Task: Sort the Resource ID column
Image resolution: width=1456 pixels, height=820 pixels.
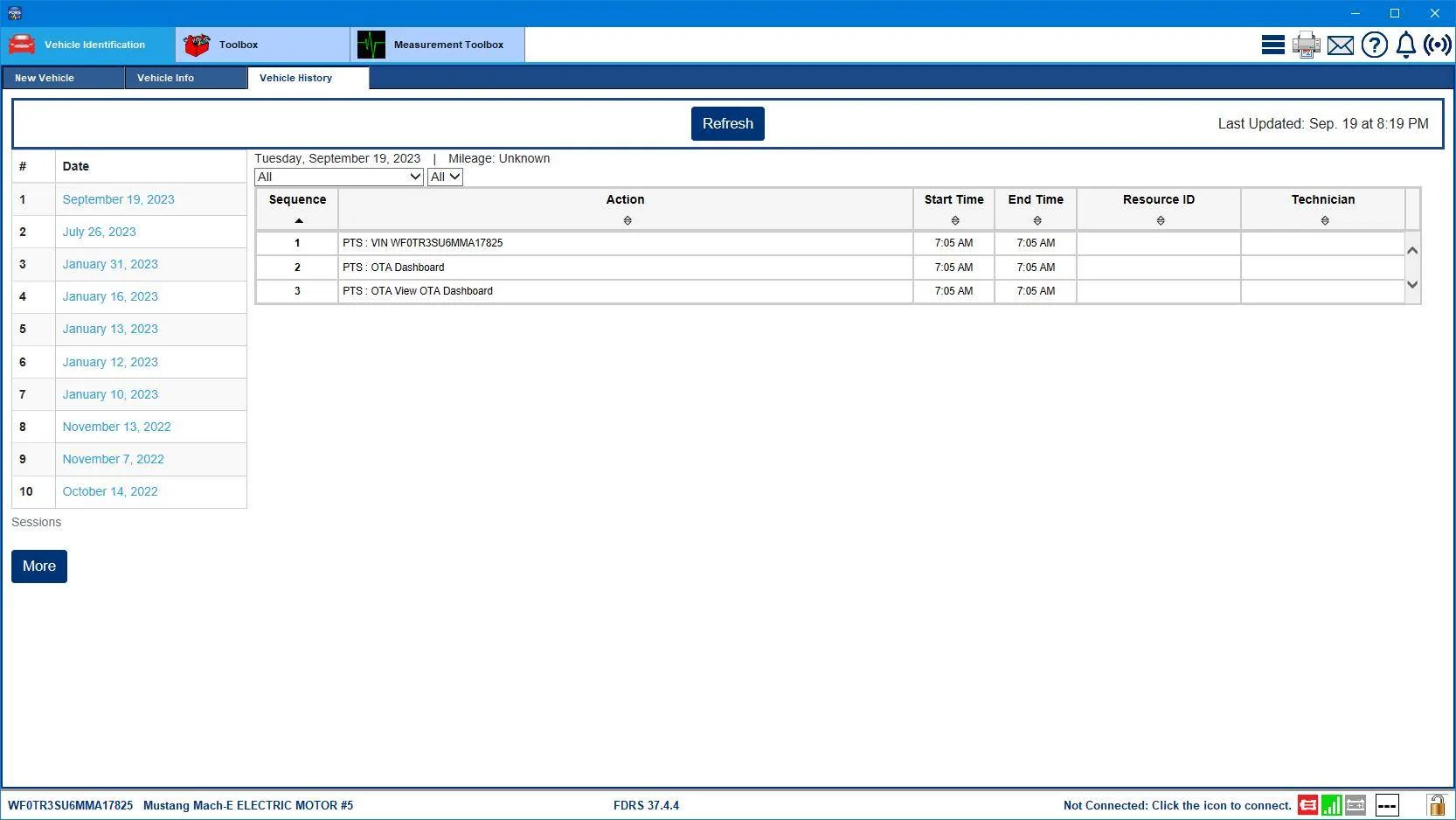Action: coord(1161,221)
